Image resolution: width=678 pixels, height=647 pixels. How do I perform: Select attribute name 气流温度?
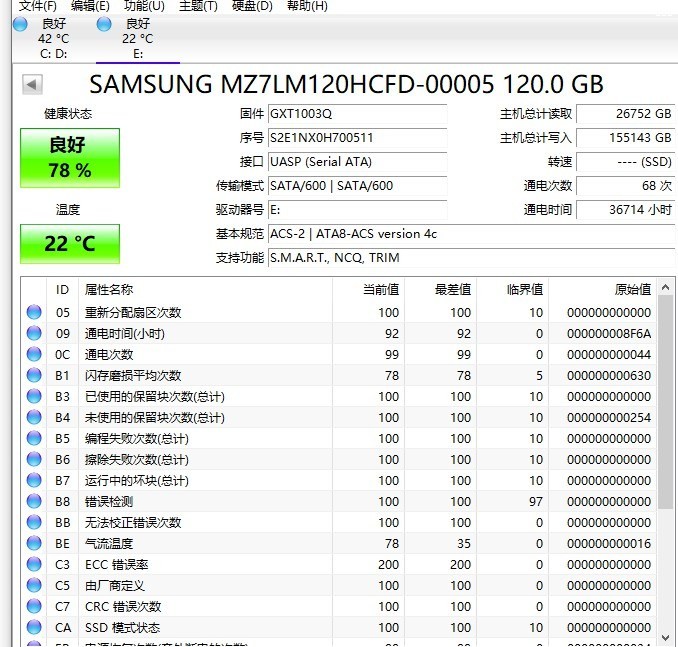point(109,543)
